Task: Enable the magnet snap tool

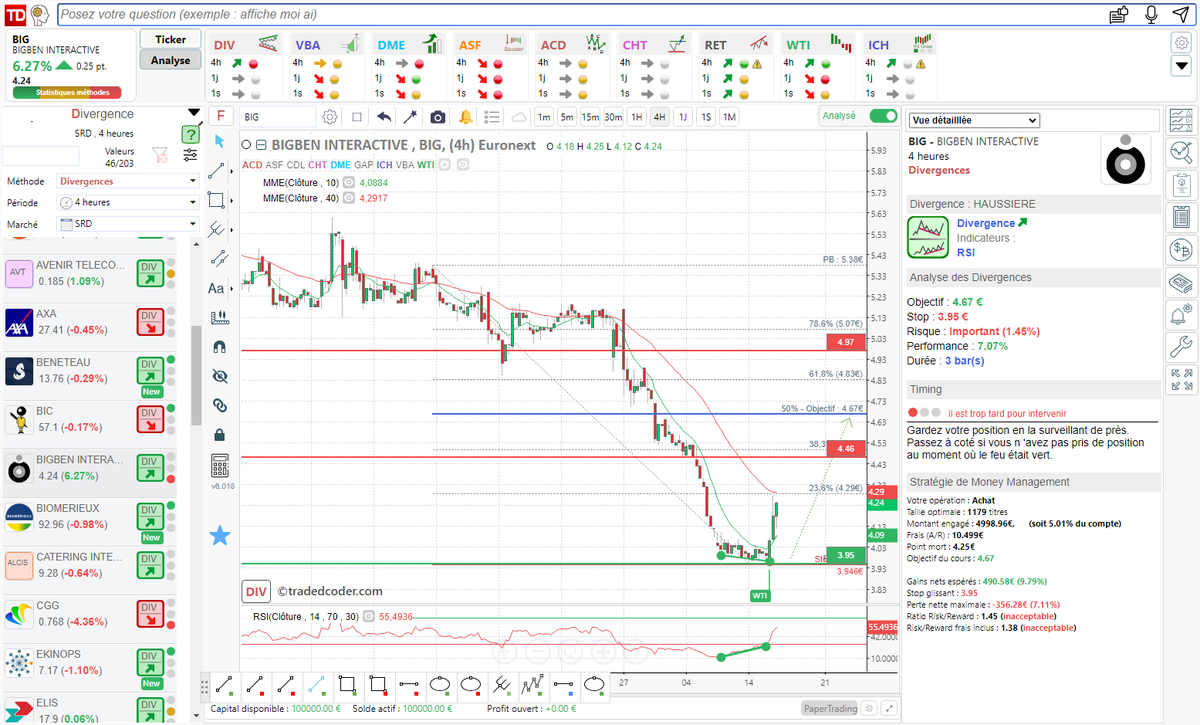Action: (x=220, y=348)
